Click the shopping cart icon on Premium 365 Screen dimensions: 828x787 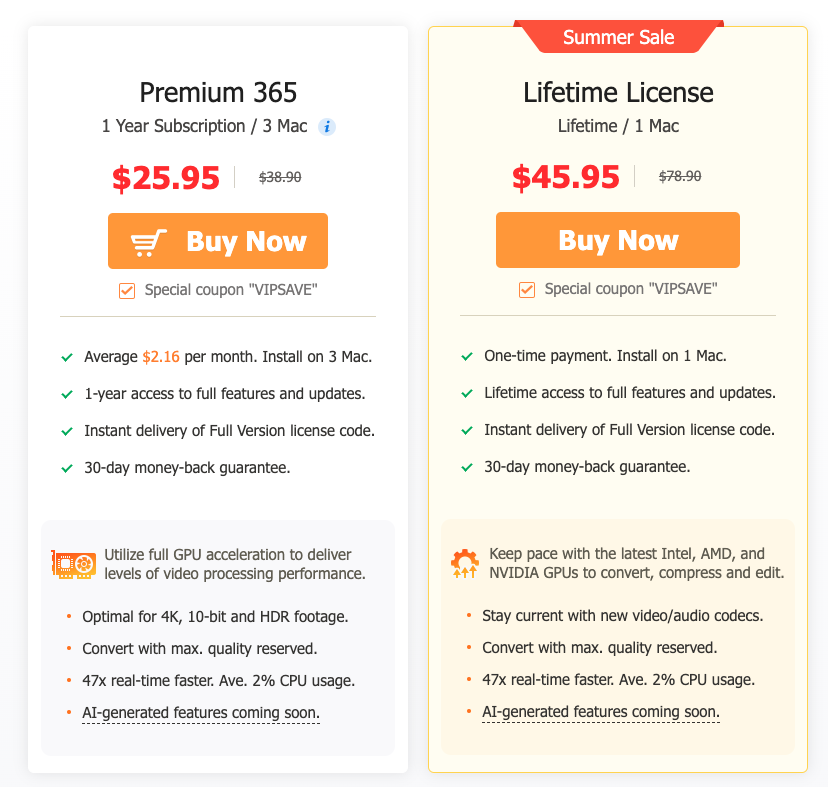click(x=149, y=242)
